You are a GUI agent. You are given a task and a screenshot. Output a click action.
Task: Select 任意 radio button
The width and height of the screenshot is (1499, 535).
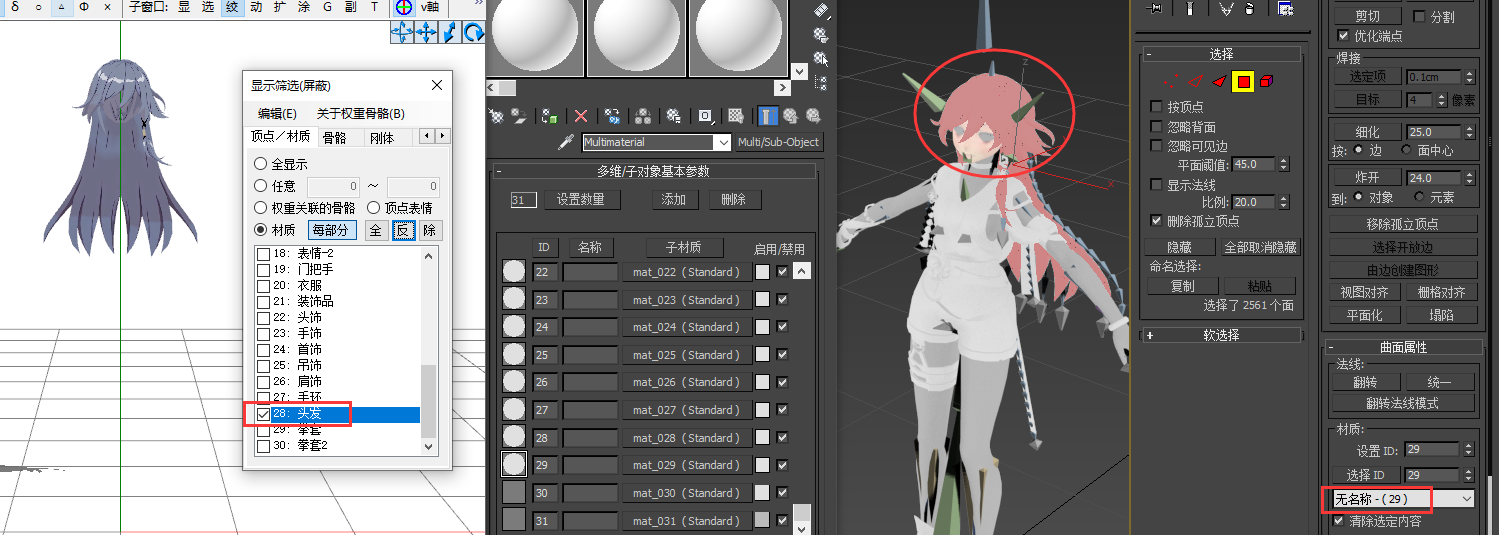(x=261, y=186)
